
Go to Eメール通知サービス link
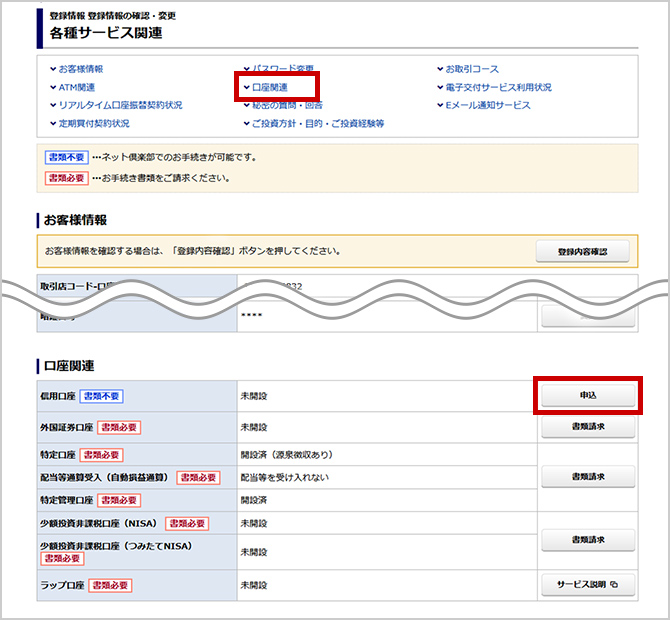[488, 105]
